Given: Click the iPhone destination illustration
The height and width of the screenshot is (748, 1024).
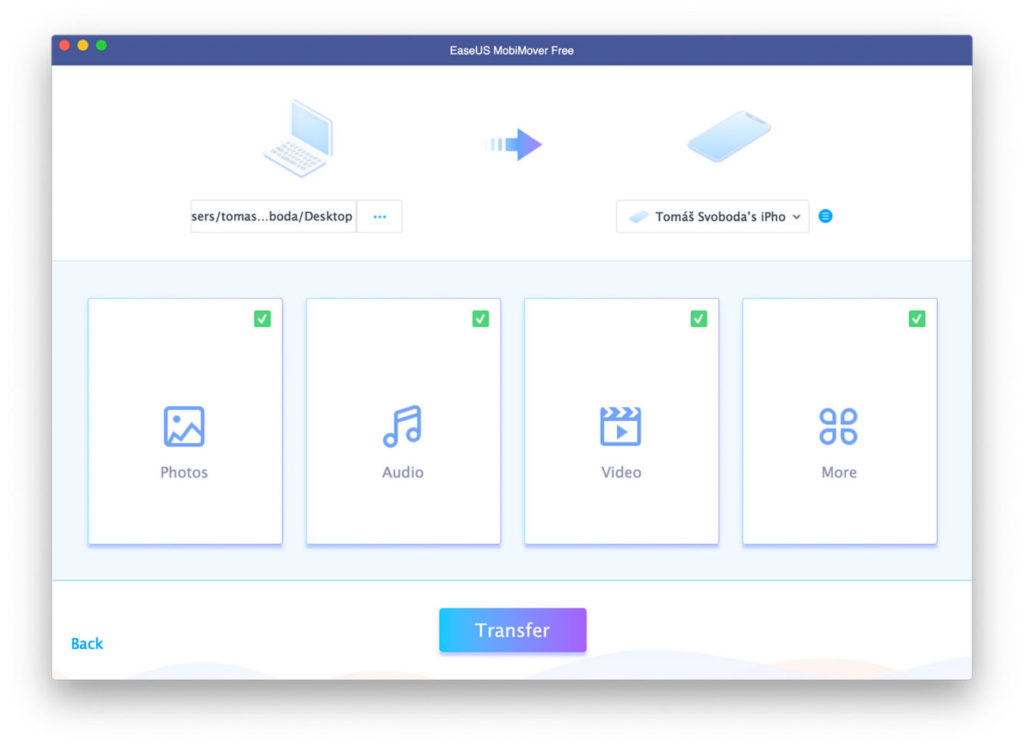Looking at the screenshot, I should 729,136.
